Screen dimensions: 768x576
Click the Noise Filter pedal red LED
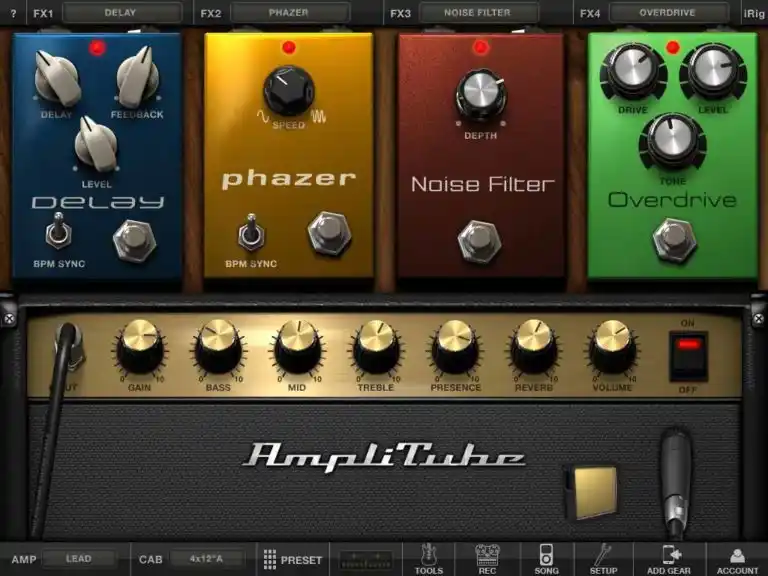click(480, 48)
